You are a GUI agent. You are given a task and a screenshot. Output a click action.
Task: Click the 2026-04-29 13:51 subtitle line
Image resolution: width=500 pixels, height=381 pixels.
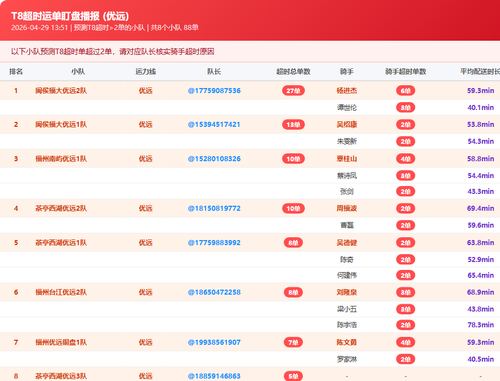click(x=105, y=28)
